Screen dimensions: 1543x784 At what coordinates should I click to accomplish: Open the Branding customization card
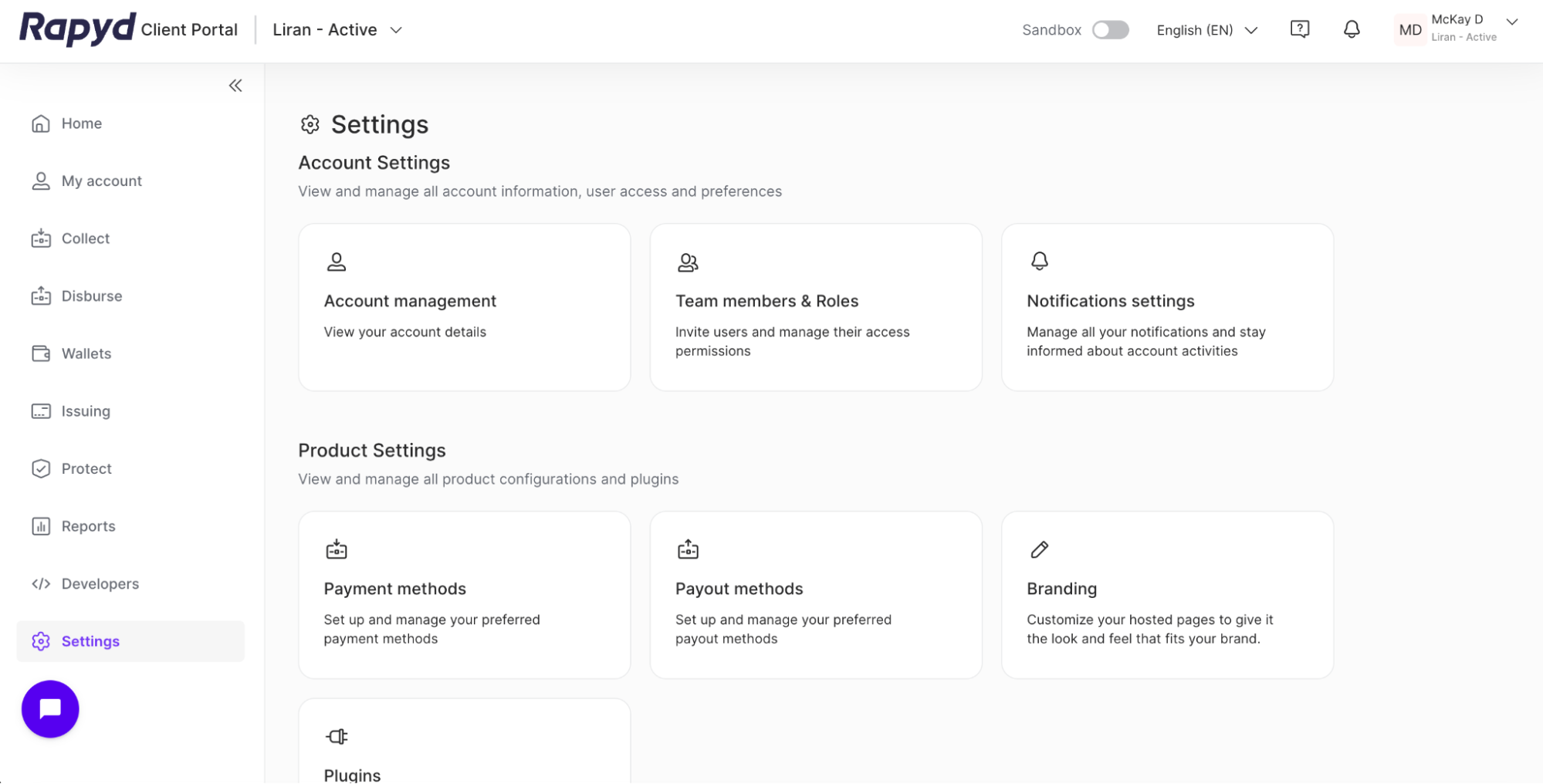[1166, 595]
